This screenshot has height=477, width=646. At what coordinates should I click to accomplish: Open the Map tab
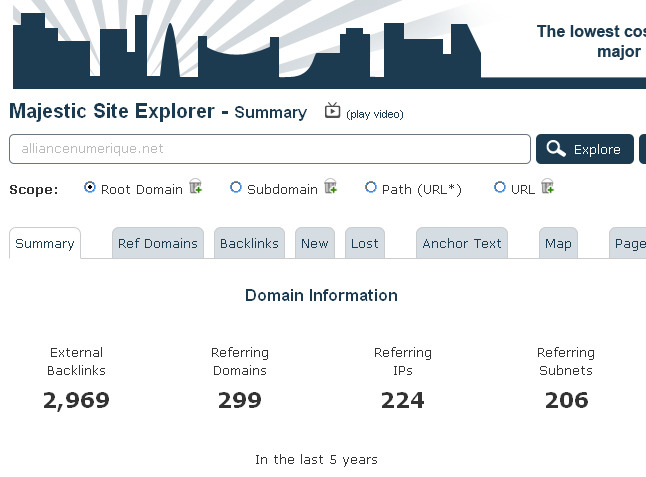pos(558,243)
